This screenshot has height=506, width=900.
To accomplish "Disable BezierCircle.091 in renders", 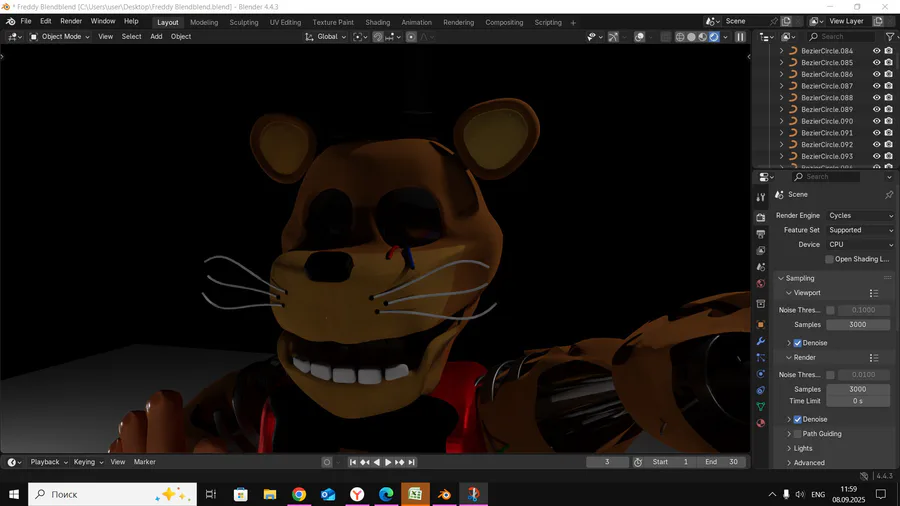I will coord(889,133).
